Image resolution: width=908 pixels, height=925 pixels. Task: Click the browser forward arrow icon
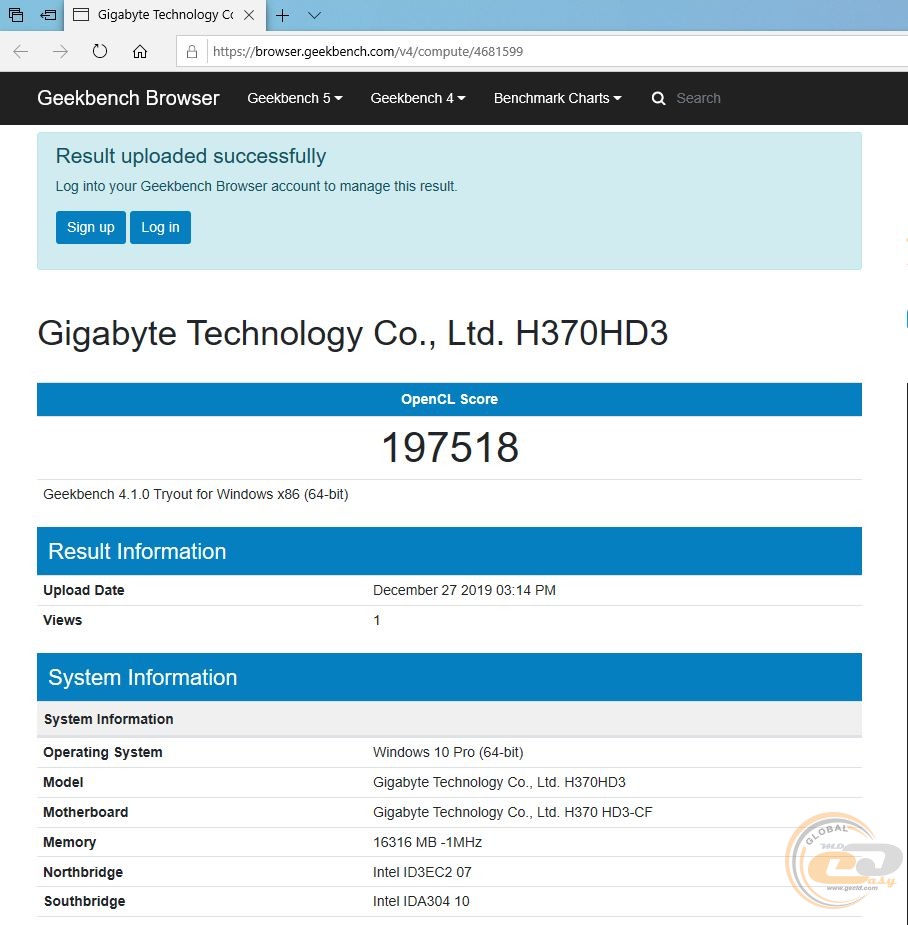pyautogui.click(x=60, y=51)
